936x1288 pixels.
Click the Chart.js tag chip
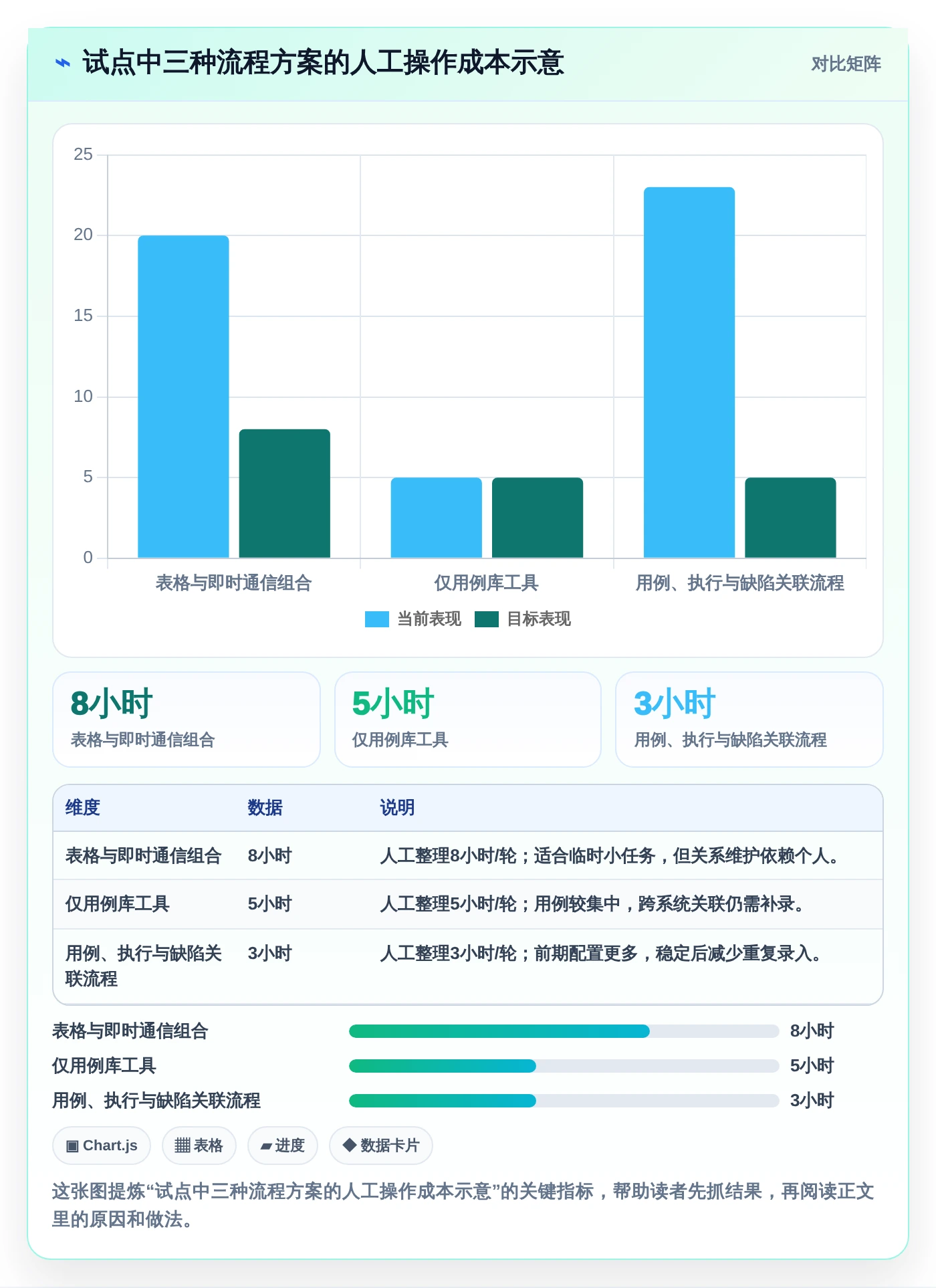[102, 1146]
